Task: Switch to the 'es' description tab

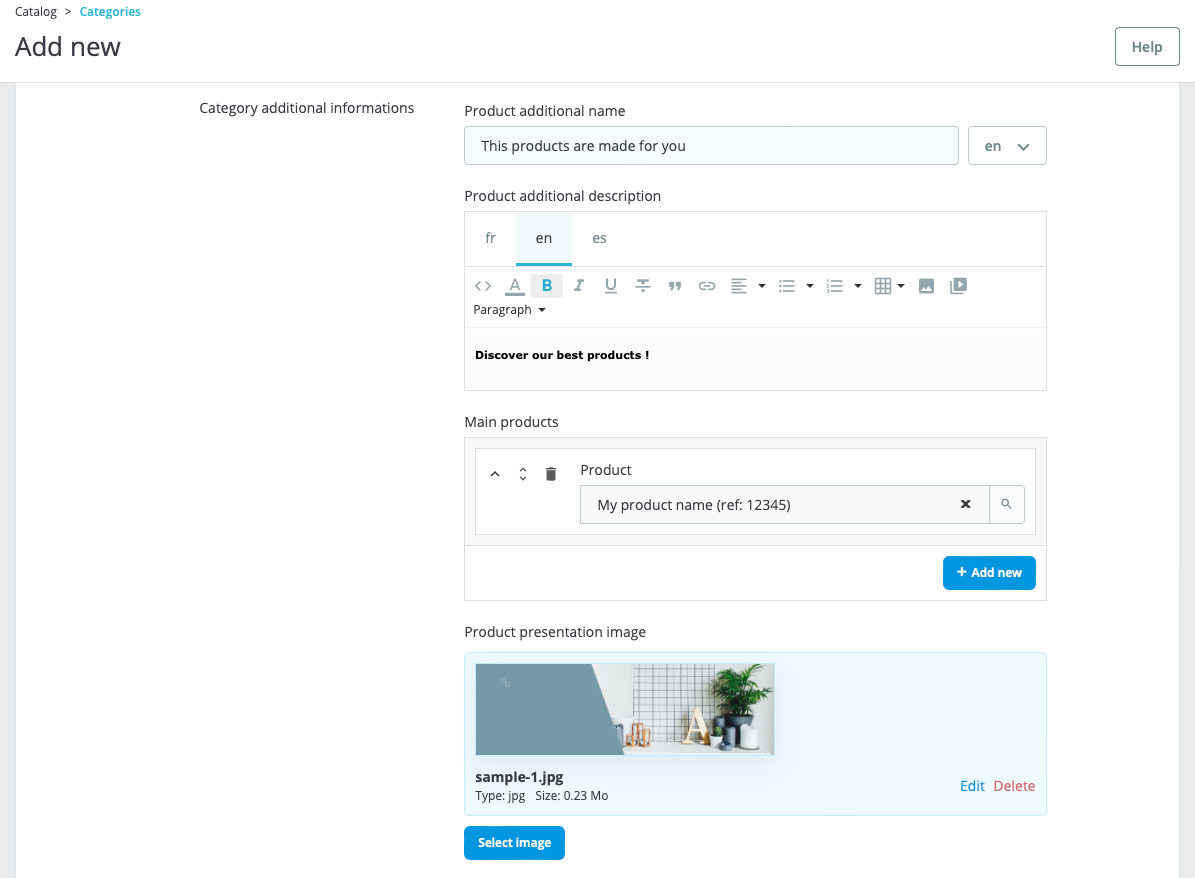Action: click(x=599, y=238)
